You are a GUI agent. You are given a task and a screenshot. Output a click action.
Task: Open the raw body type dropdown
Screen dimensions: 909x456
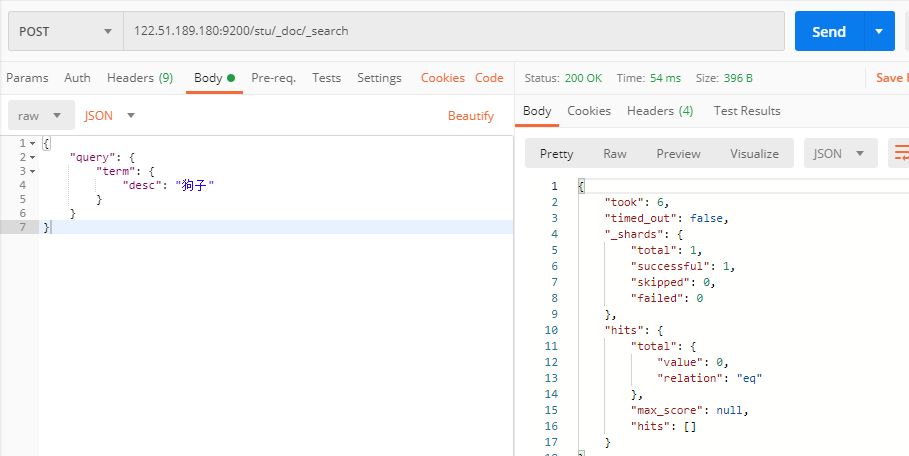[41, 115]
